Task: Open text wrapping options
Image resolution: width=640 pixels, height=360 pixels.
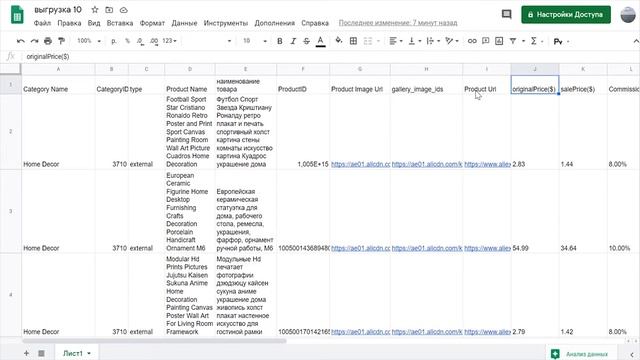Action: 432,41
